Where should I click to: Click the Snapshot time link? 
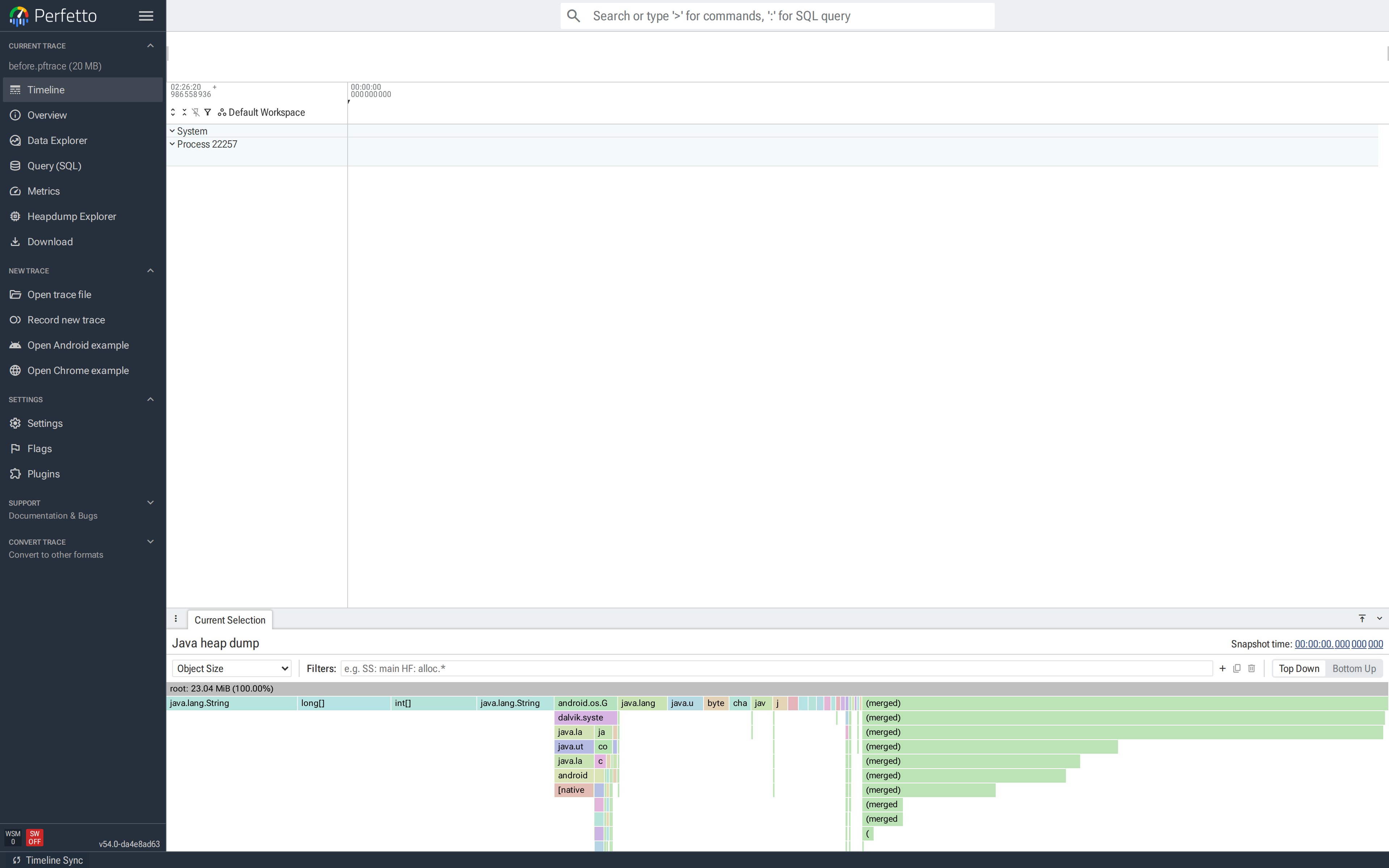pyautogui.click(x=1338, y=643)
